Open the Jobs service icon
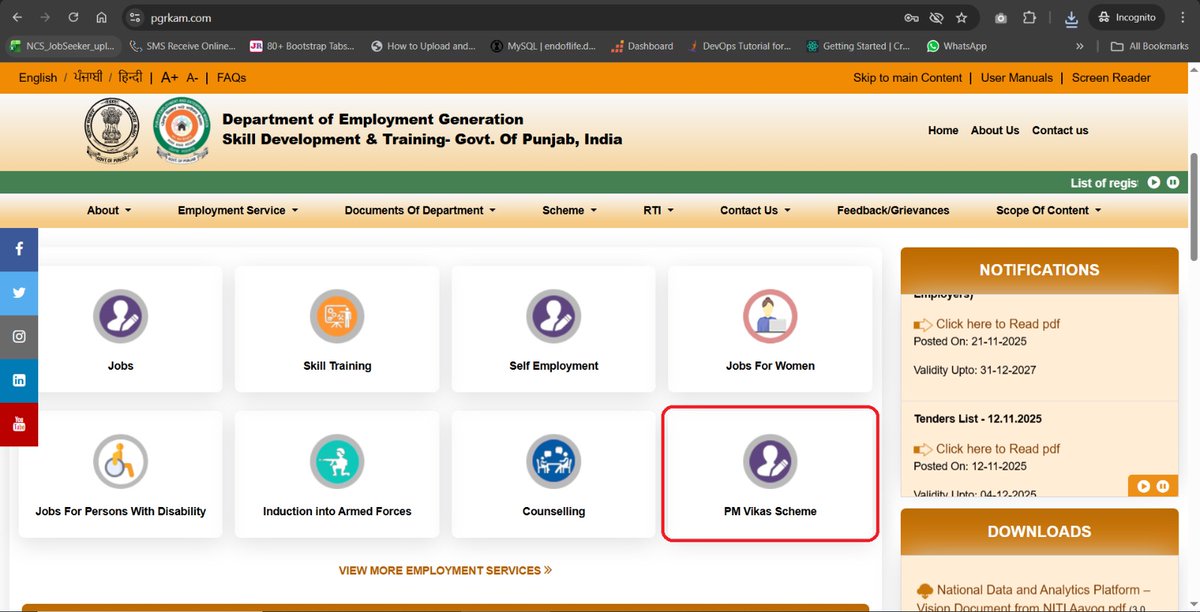The width and height of the screenshot is (1200, 612). coord(120,316)
